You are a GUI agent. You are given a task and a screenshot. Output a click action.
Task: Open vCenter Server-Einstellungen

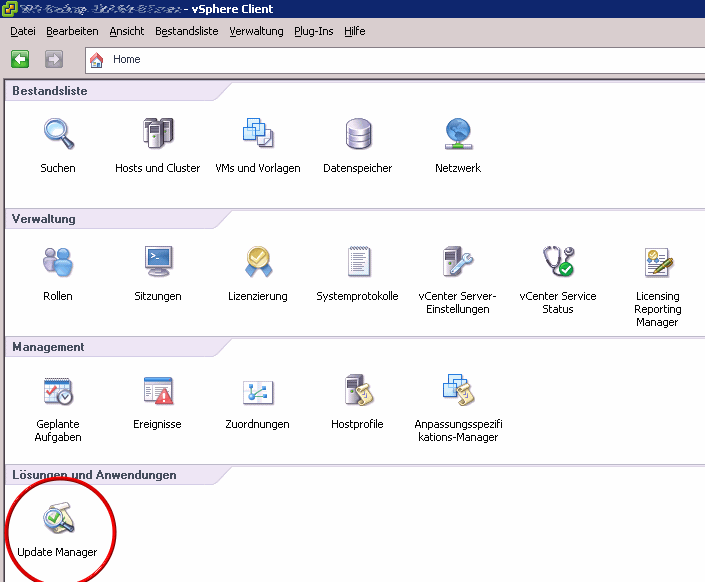click(x=458, y=262)
